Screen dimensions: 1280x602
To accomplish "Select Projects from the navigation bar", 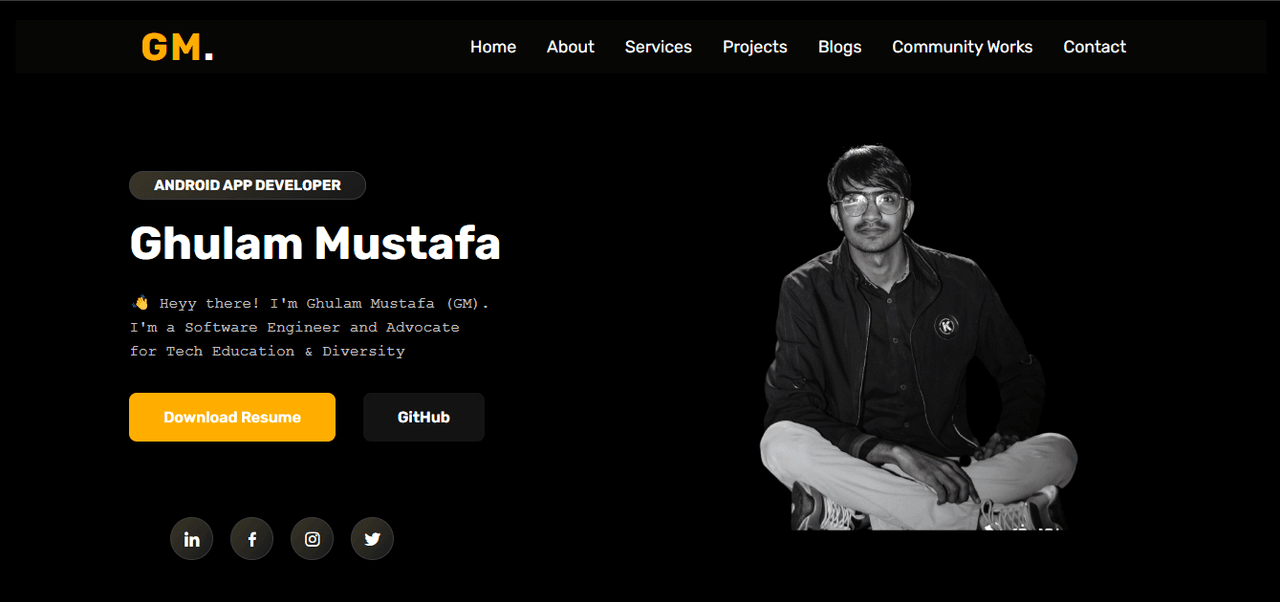I will (755, 47).
